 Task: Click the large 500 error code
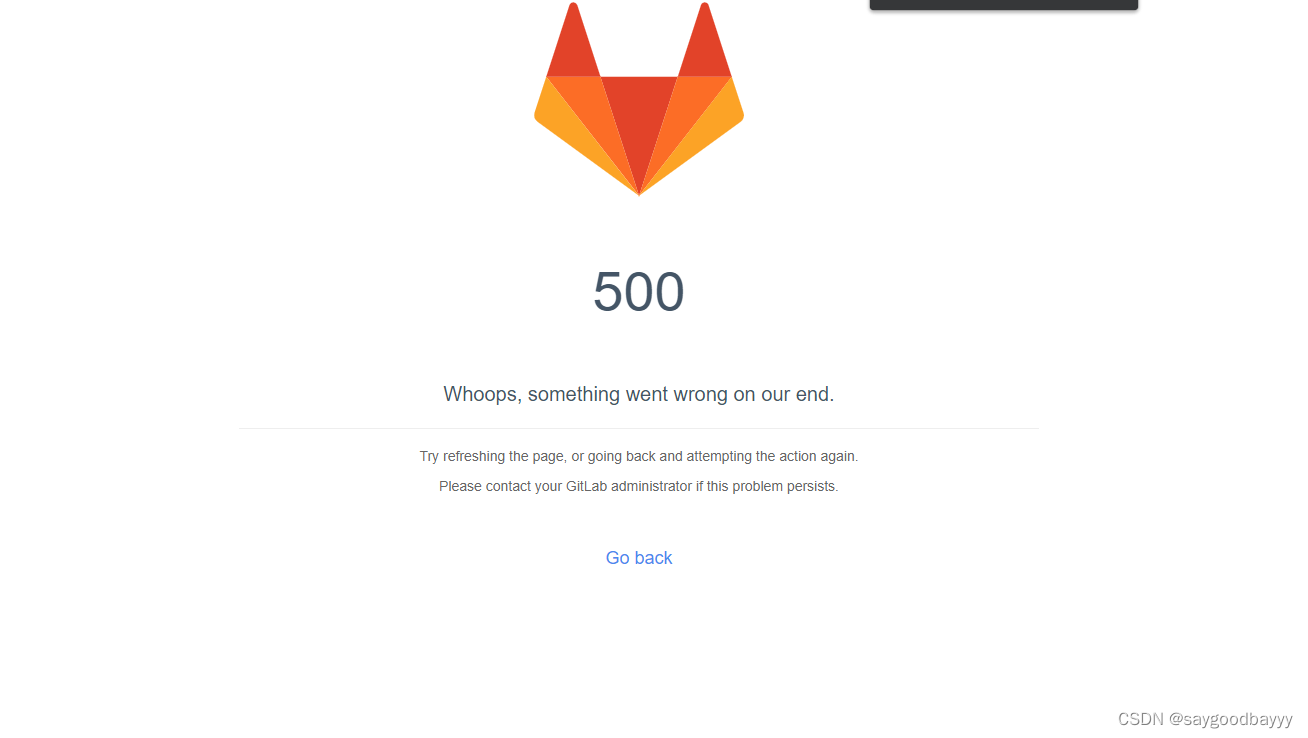tap(639, 292)
